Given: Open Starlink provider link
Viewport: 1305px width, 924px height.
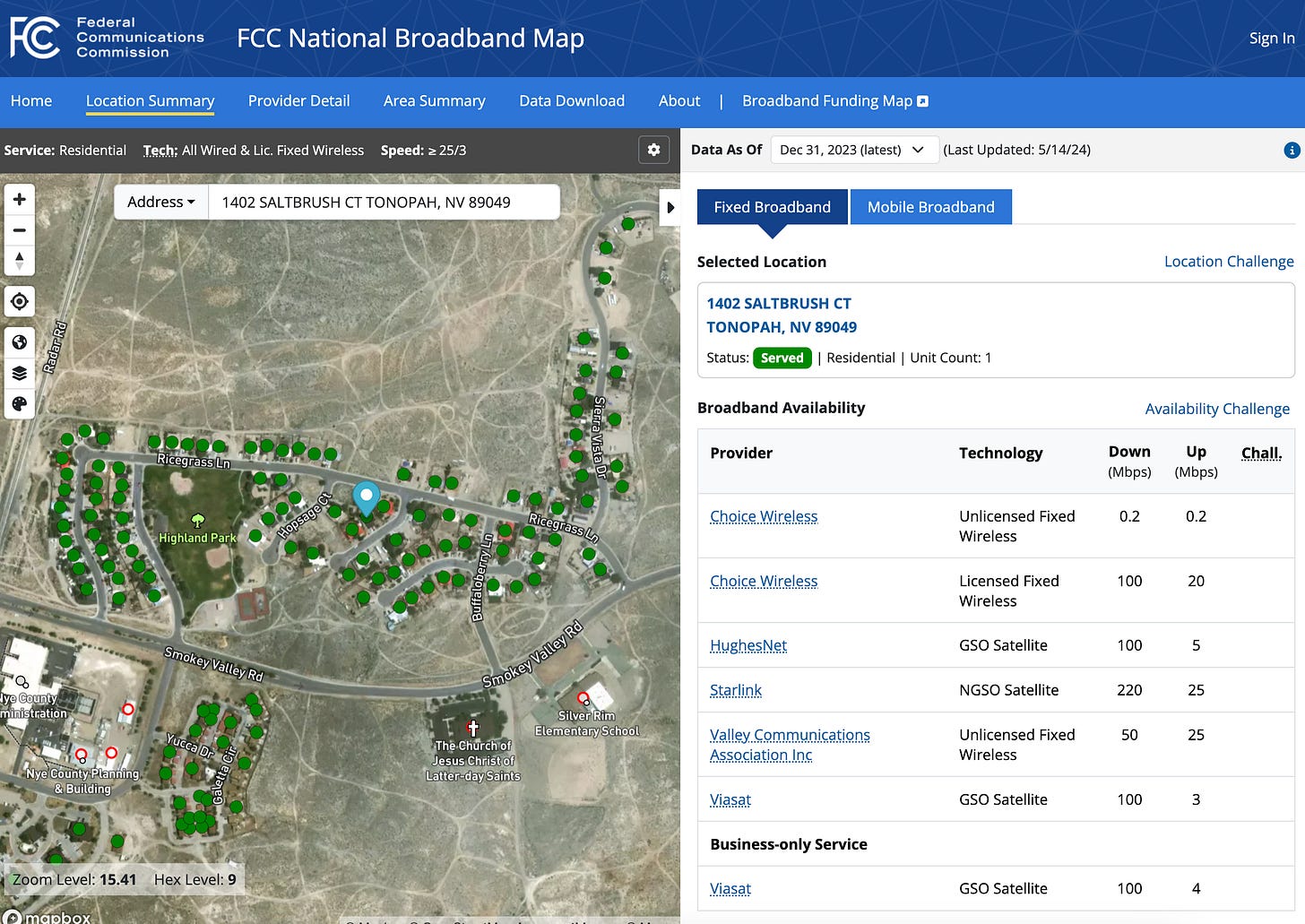Looking at the screenshot, I should pyautogui.click(x=736, y=690).
